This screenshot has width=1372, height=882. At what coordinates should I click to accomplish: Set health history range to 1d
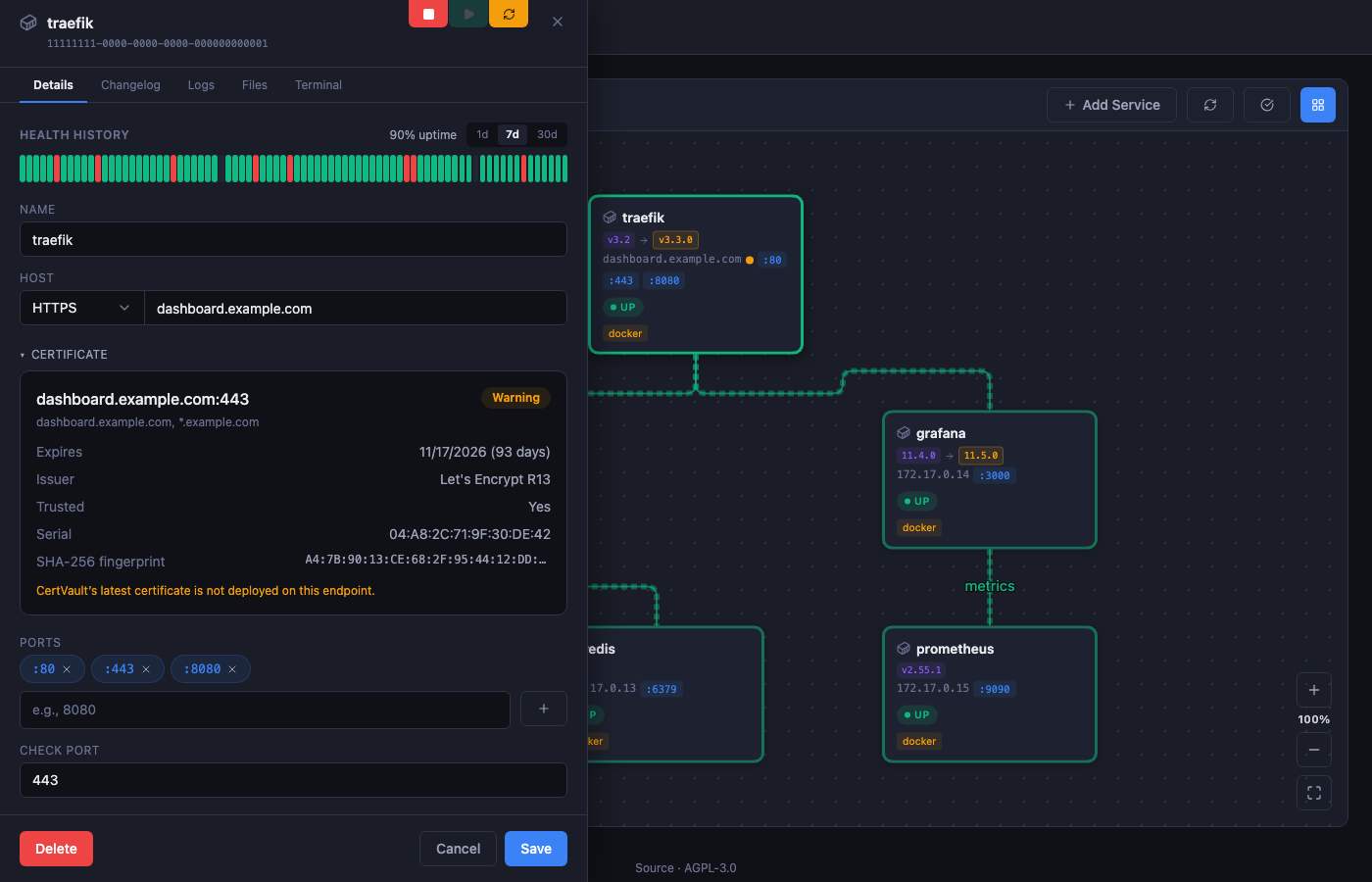click(x=482, y=134)
